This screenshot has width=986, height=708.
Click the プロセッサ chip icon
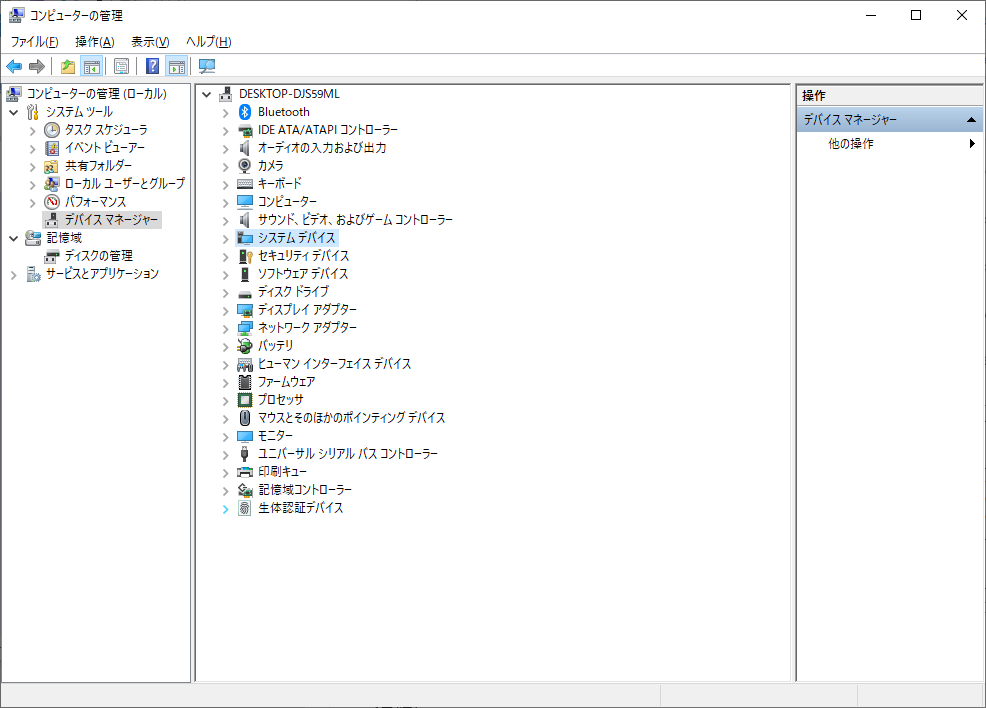[x=245, y=400]
